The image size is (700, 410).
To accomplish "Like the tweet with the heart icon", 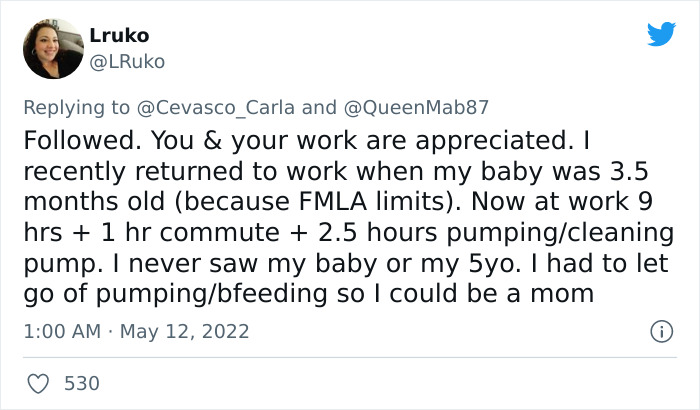I will pos(39,382).
